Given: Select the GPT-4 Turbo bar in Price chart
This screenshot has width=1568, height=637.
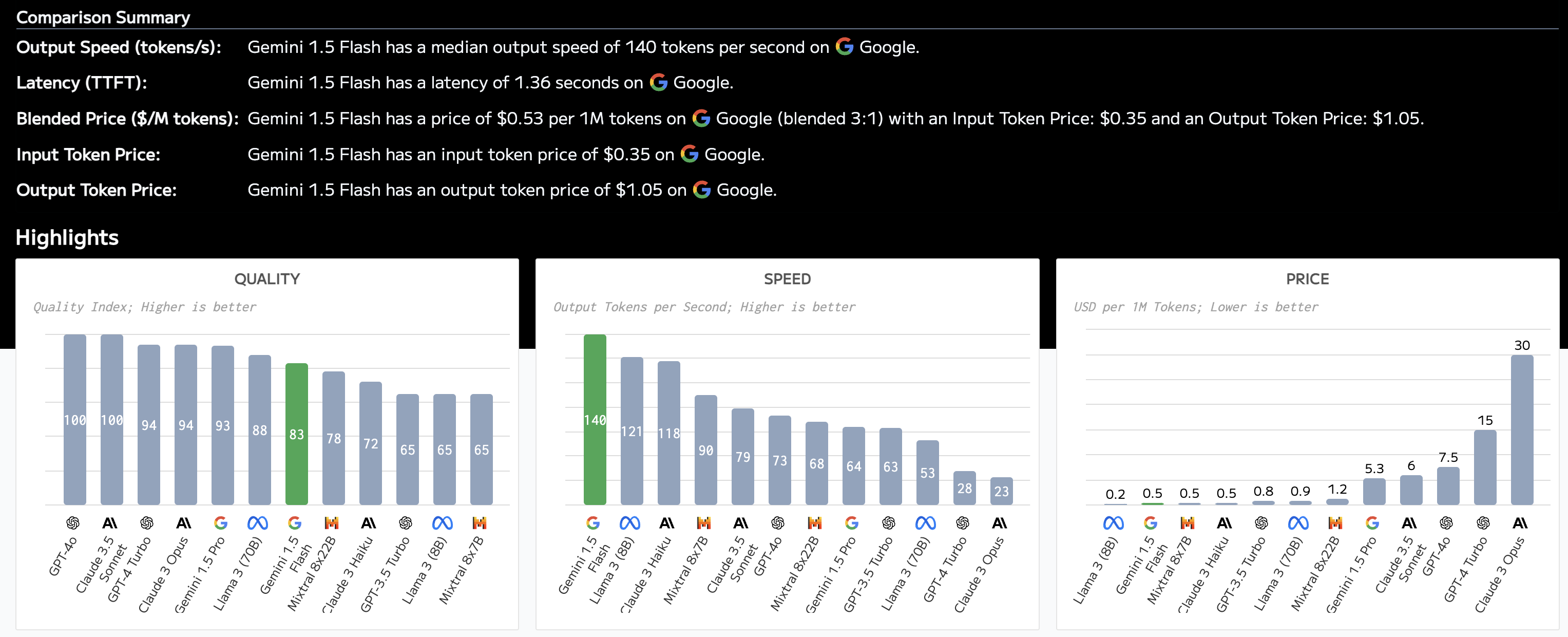Looking at the screenshot, I should [x=1485, y=467].
